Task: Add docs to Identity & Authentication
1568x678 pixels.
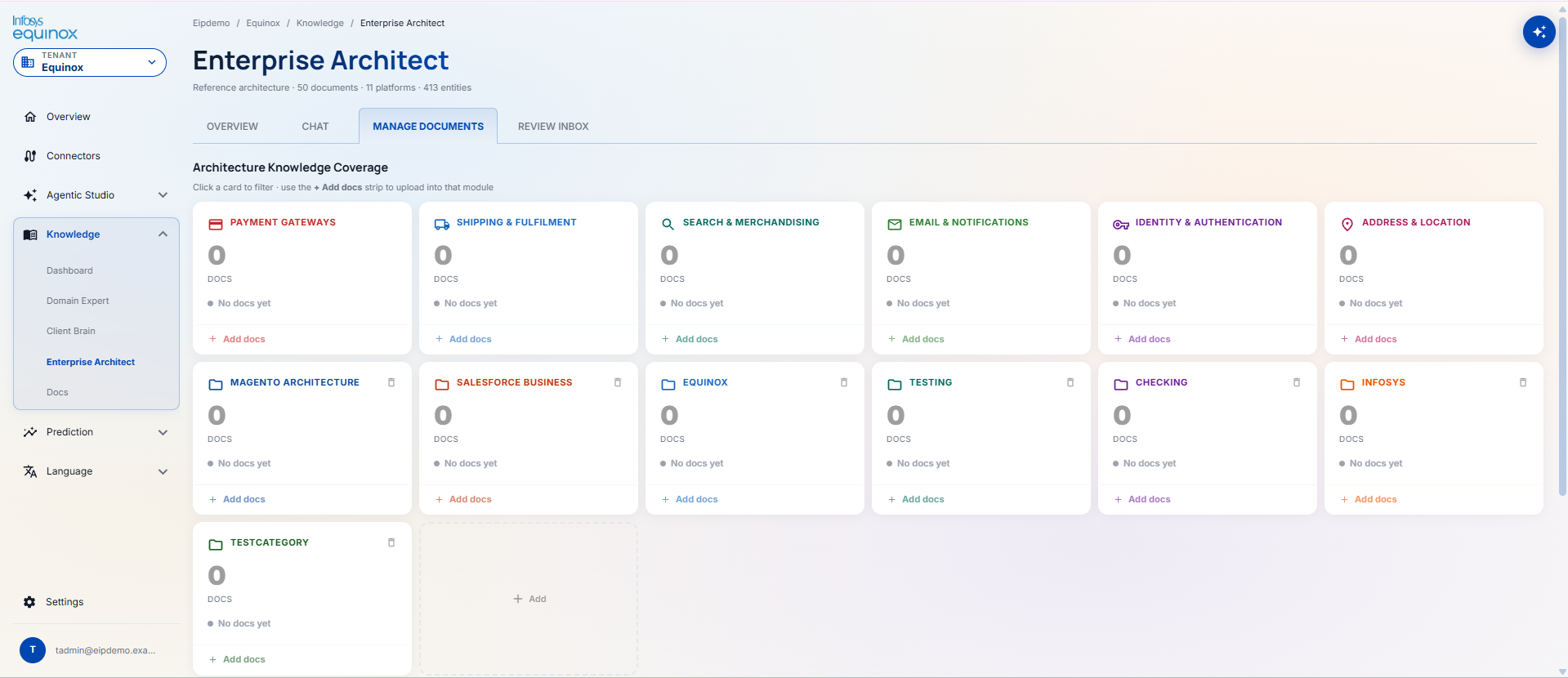Action: point(1142,339)
